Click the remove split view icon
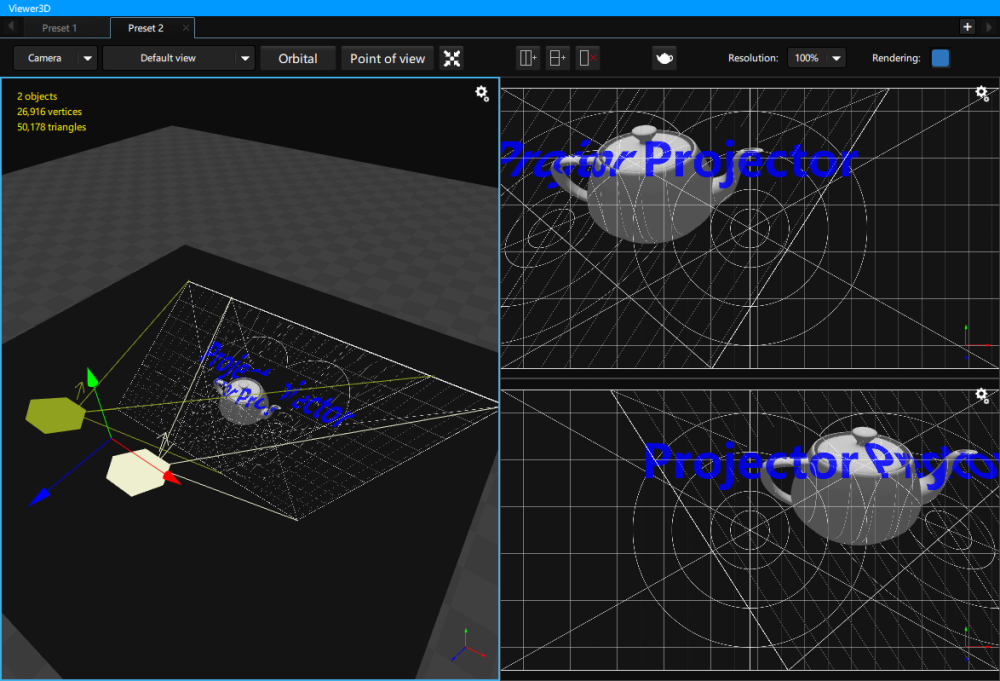Viewport: 1000px width, 681px height. coord(588,58)
